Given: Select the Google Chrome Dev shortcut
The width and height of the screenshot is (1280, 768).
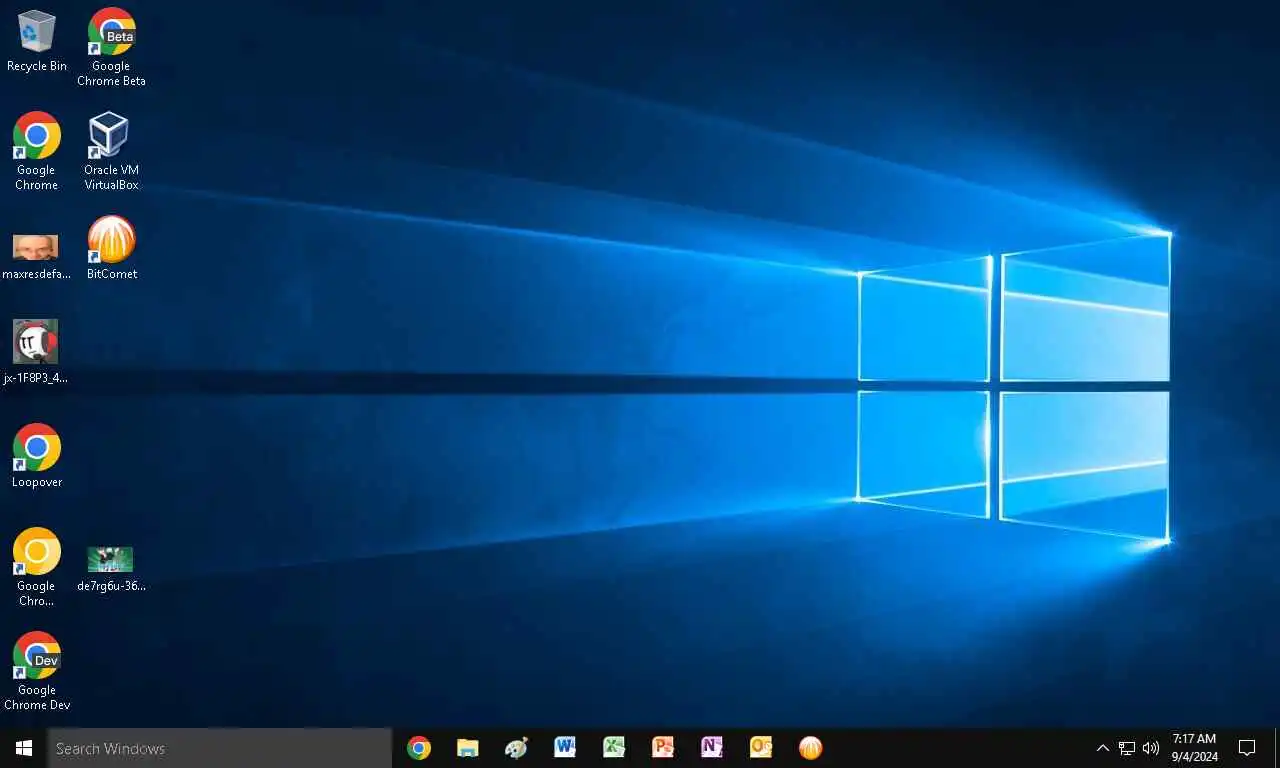Looking at the screenshot, I should point(37,671).
